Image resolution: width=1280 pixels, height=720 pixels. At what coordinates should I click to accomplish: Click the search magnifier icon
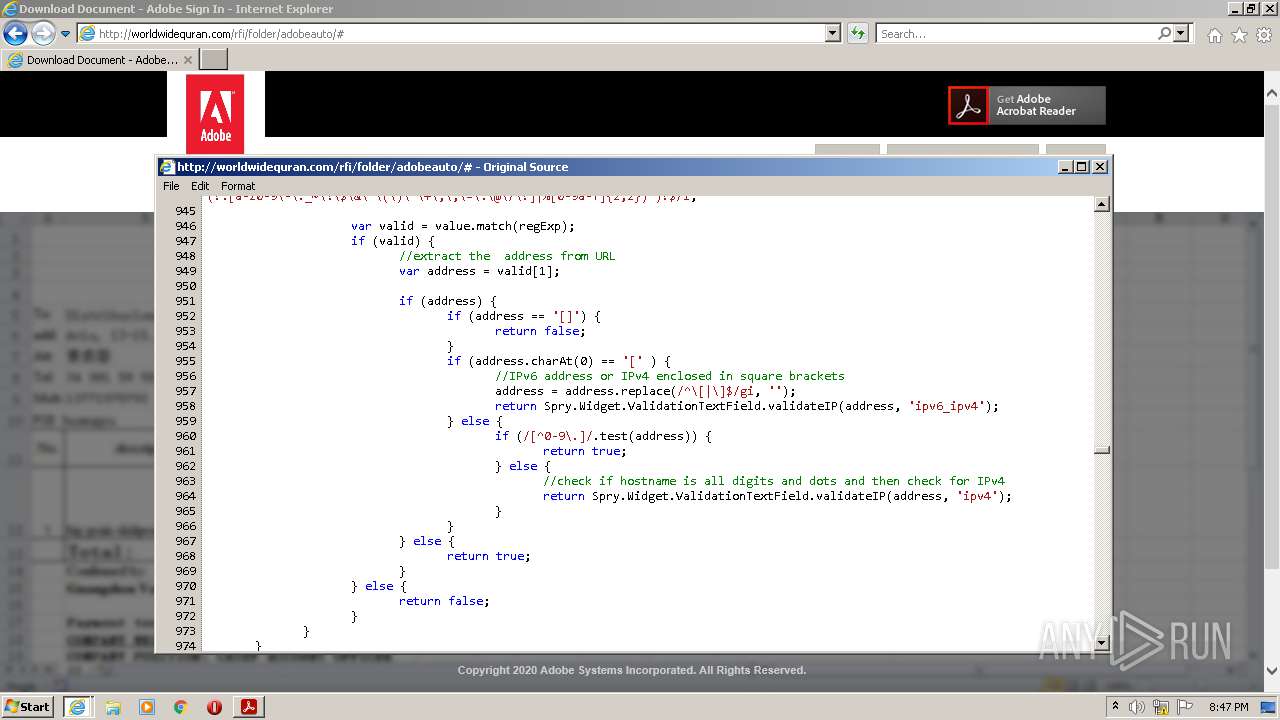(1164, 33)
